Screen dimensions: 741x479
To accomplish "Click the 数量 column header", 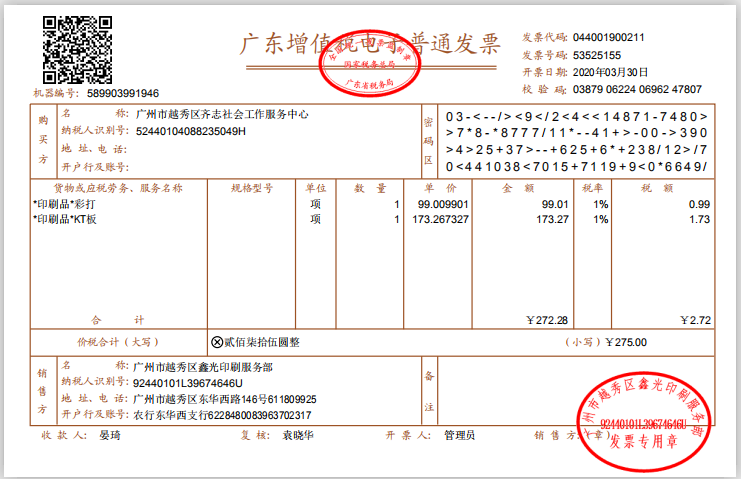I will click(x=370, y=188).
